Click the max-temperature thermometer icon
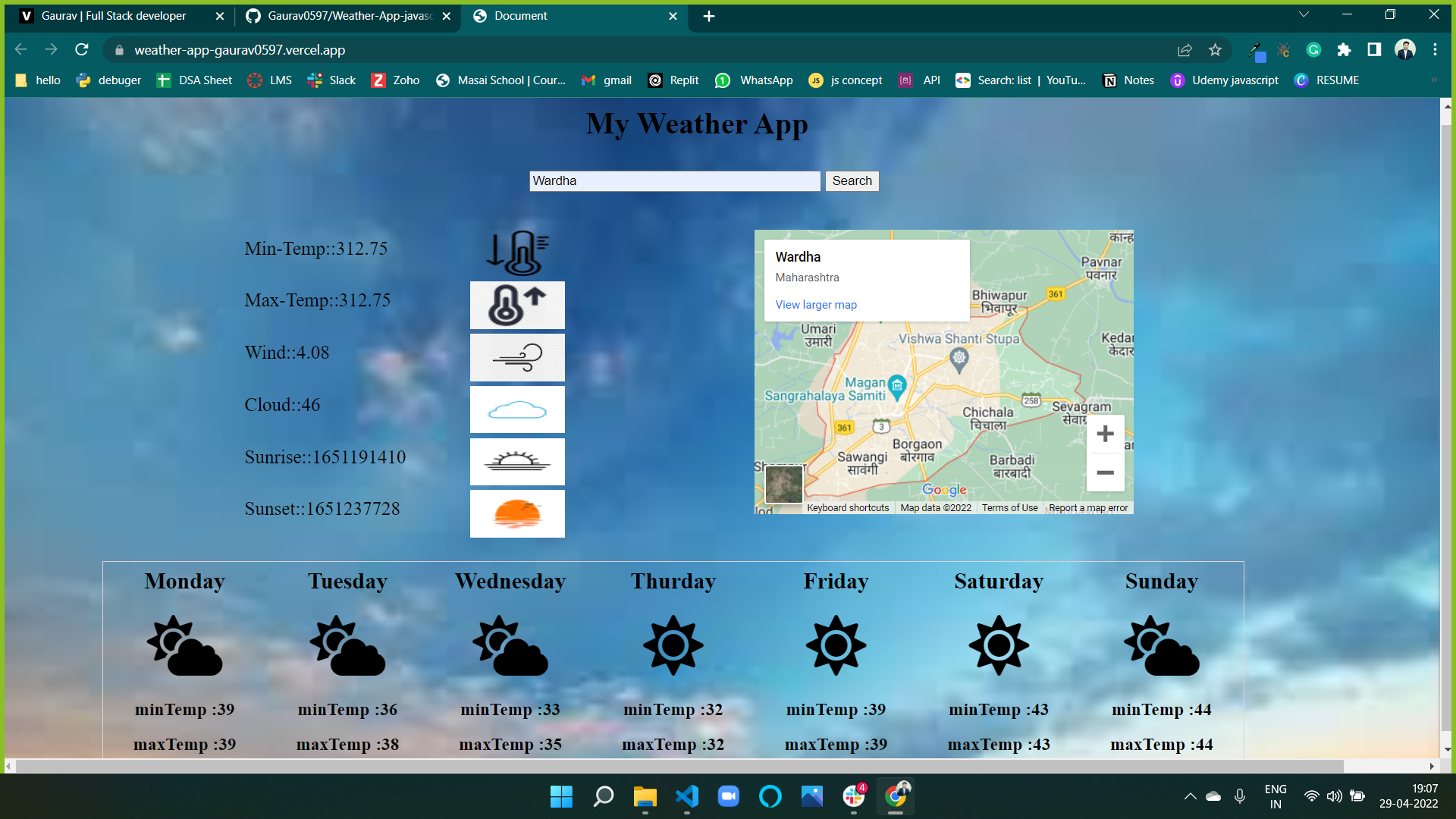 (516, 305)
